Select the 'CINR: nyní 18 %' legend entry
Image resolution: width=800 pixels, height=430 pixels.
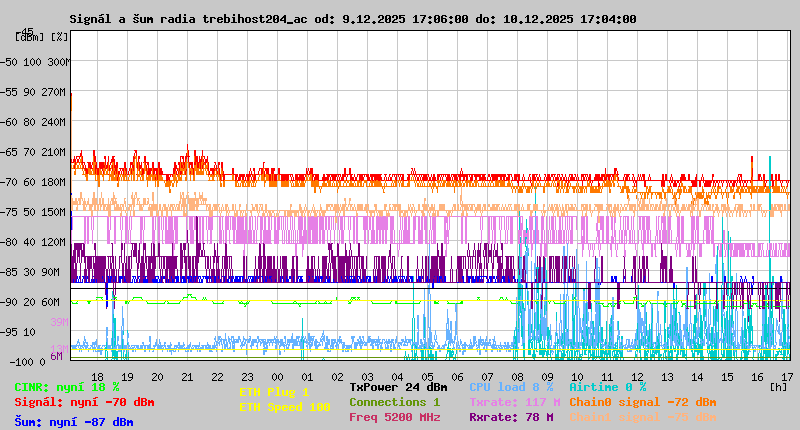(67, 387)
